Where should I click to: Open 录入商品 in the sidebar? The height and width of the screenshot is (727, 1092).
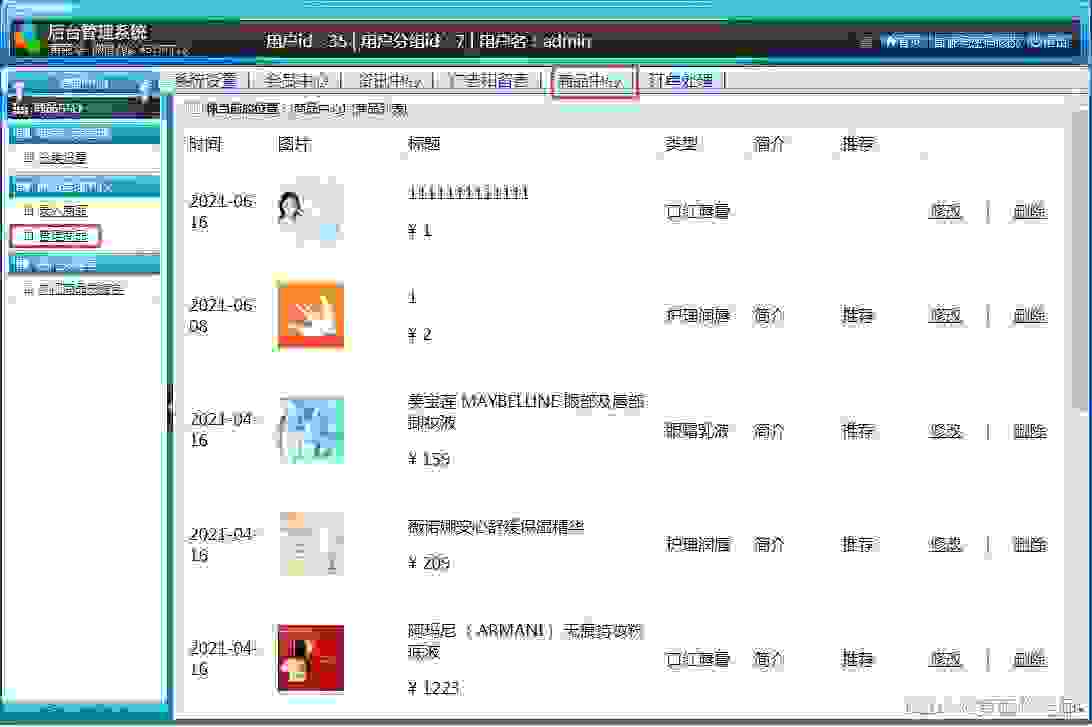tap(63, 210)
